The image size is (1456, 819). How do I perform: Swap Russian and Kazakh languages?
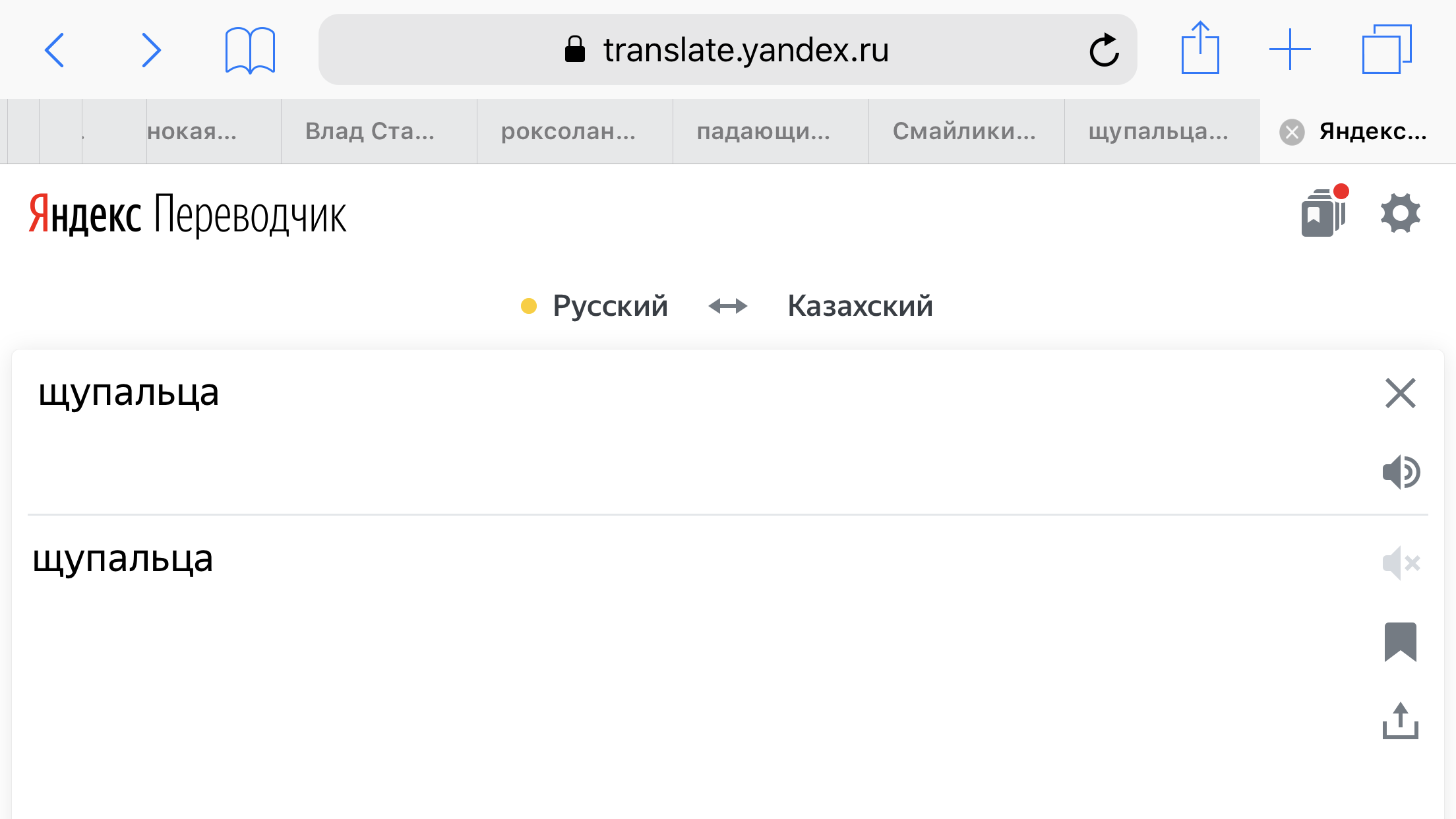(x=727, y=306)
